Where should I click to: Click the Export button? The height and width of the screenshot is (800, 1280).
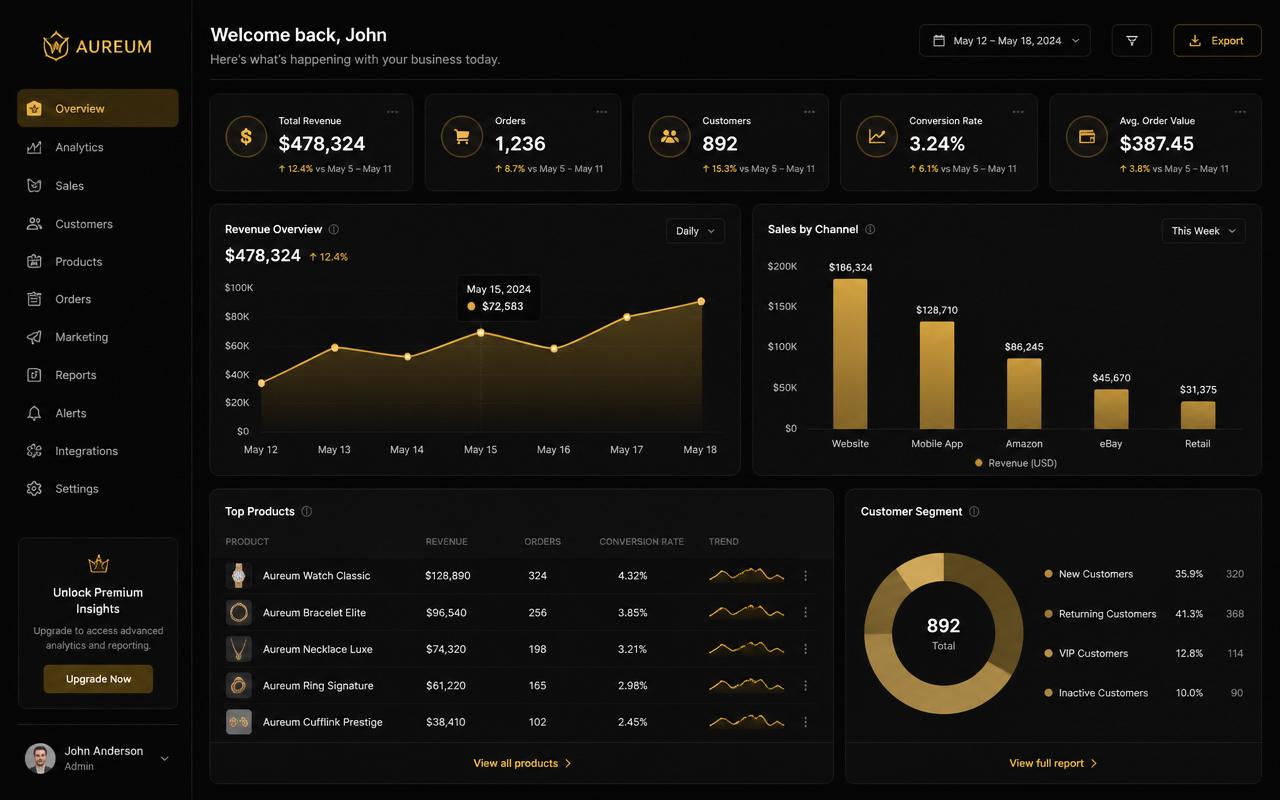(x=1217, y=41)
